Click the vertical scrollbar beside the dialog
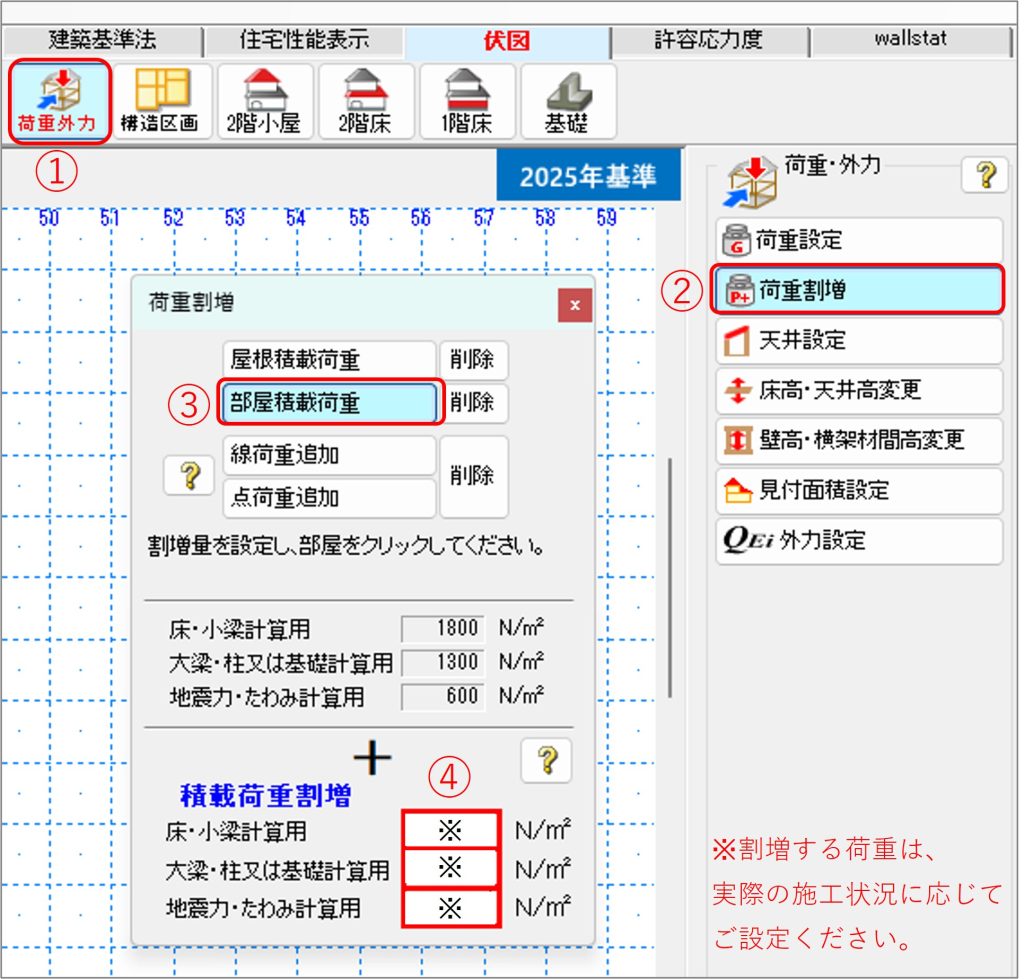 pos(671,580)
